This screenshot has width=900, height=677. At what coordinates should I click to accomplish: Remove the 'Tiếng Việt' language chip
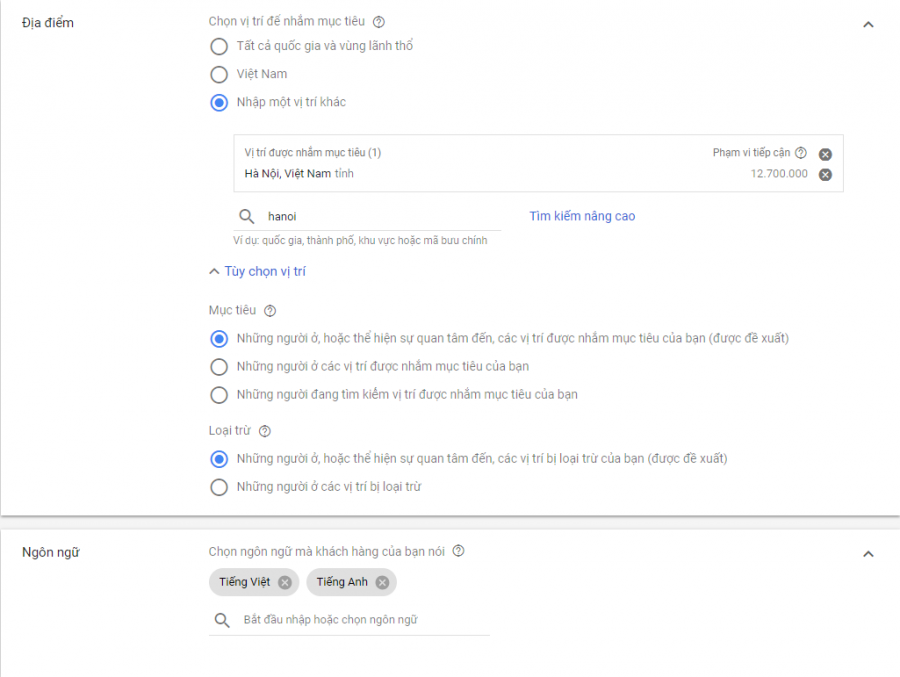285,582
